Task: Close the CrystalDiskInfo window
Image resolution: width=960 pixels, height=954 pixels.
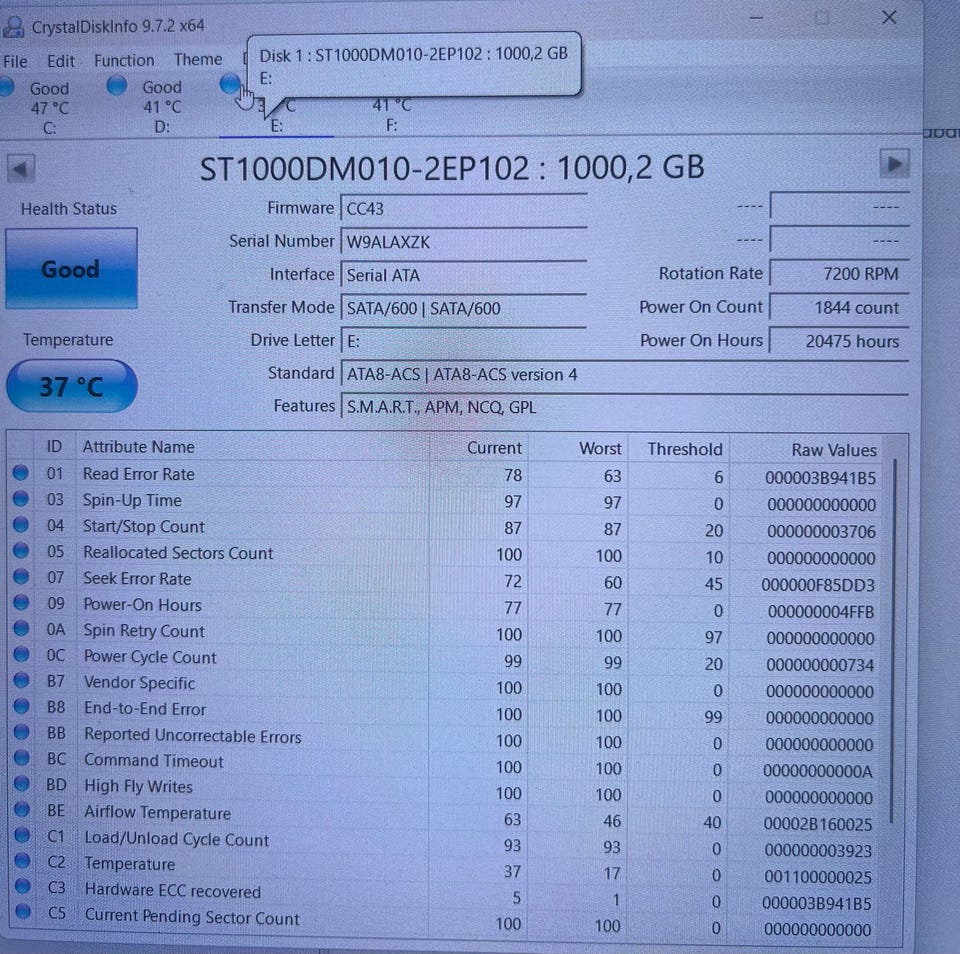Action: tap(889, 17)
